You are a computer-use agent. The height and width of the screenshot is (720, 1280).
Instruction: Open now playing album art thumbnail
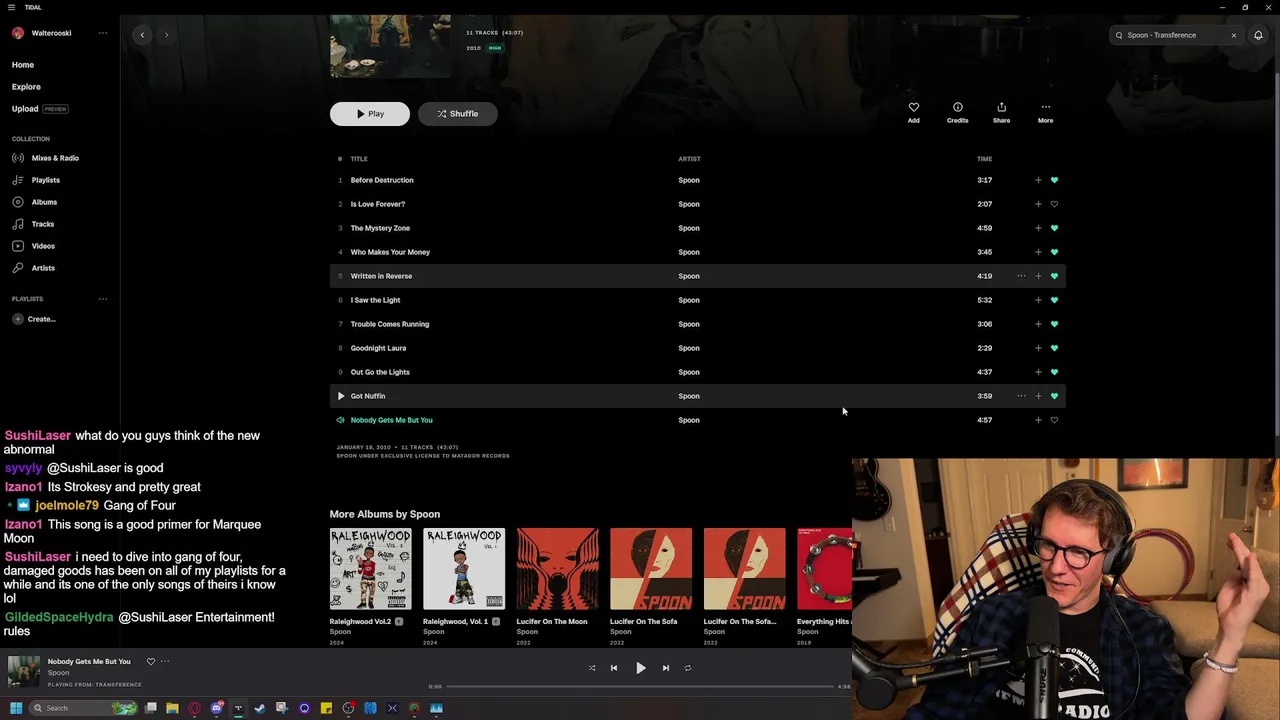[24, 672]
